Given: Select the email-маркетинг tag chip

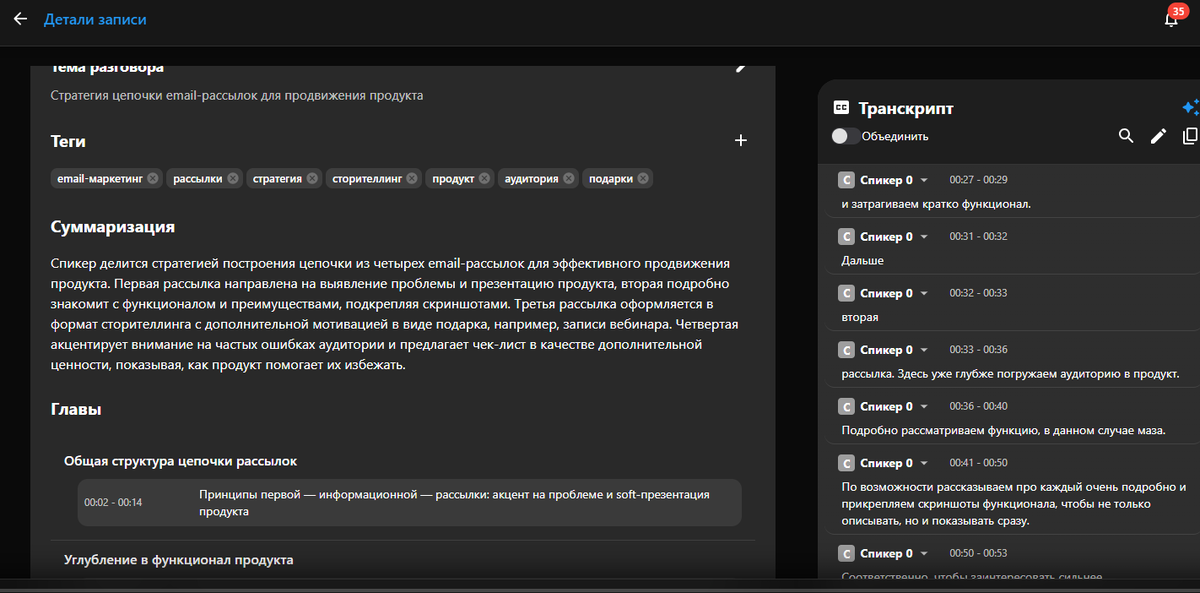Looking at the screenshot, I should [106, 178].
